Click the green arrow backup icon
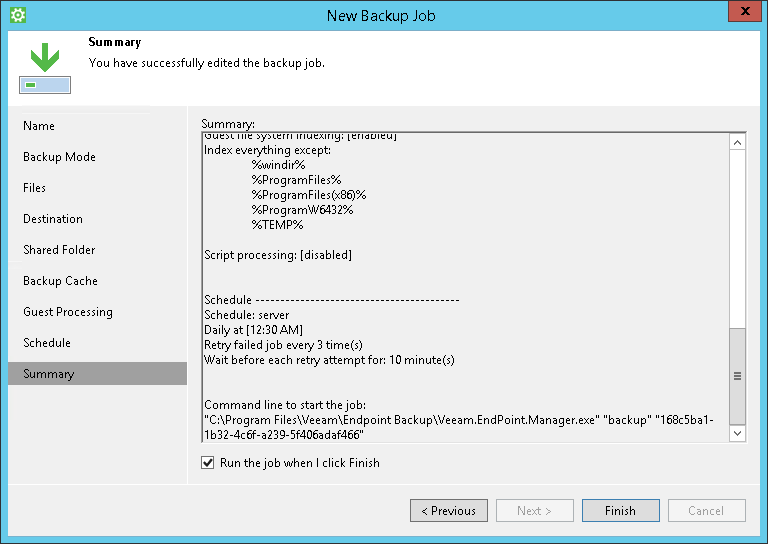The height and width of the screenshot is (544, 768). (44, 66)
